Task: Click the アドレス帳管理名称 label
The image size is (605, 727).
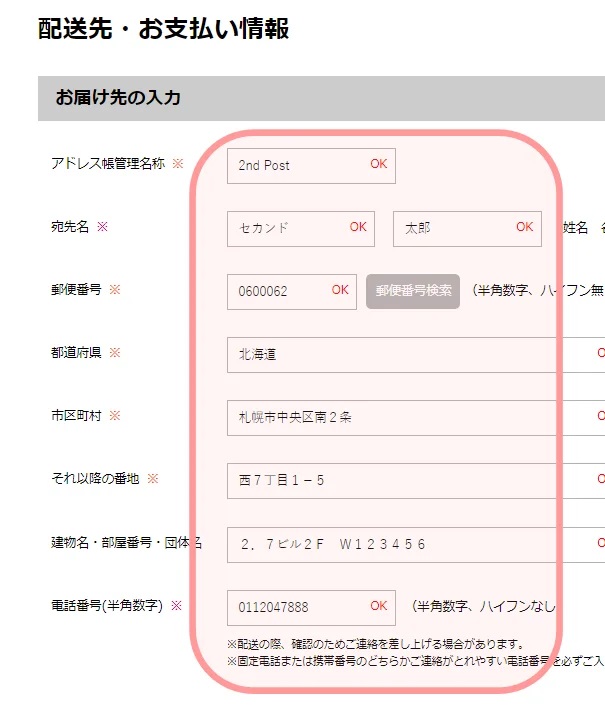Action: pos(108,164)
